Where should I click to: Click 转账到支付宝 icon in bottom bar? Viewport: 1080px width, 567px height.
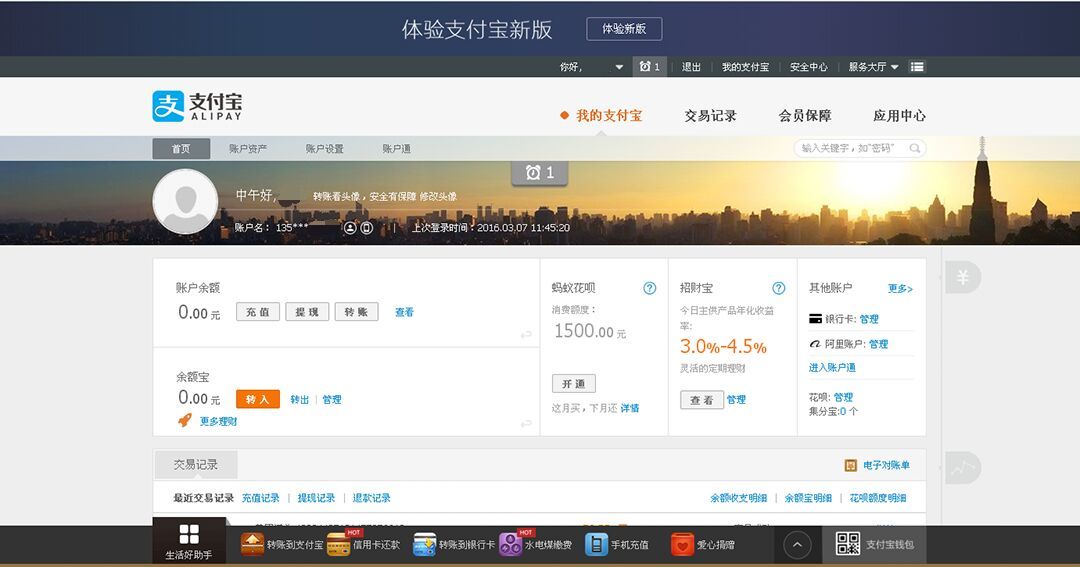click(252, 544)
